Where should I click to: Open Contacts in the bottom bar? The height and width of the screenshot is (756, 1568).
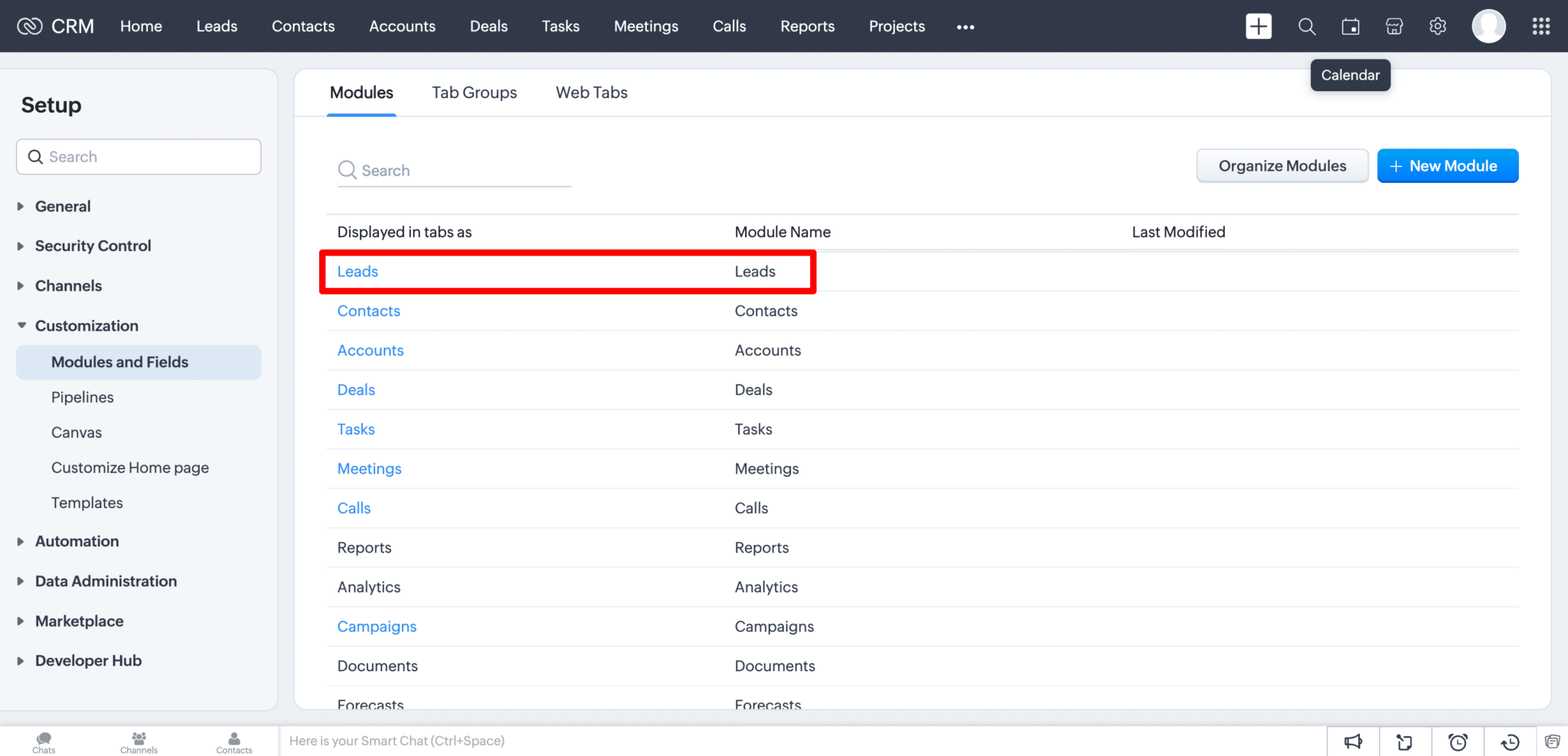(234, 743)
